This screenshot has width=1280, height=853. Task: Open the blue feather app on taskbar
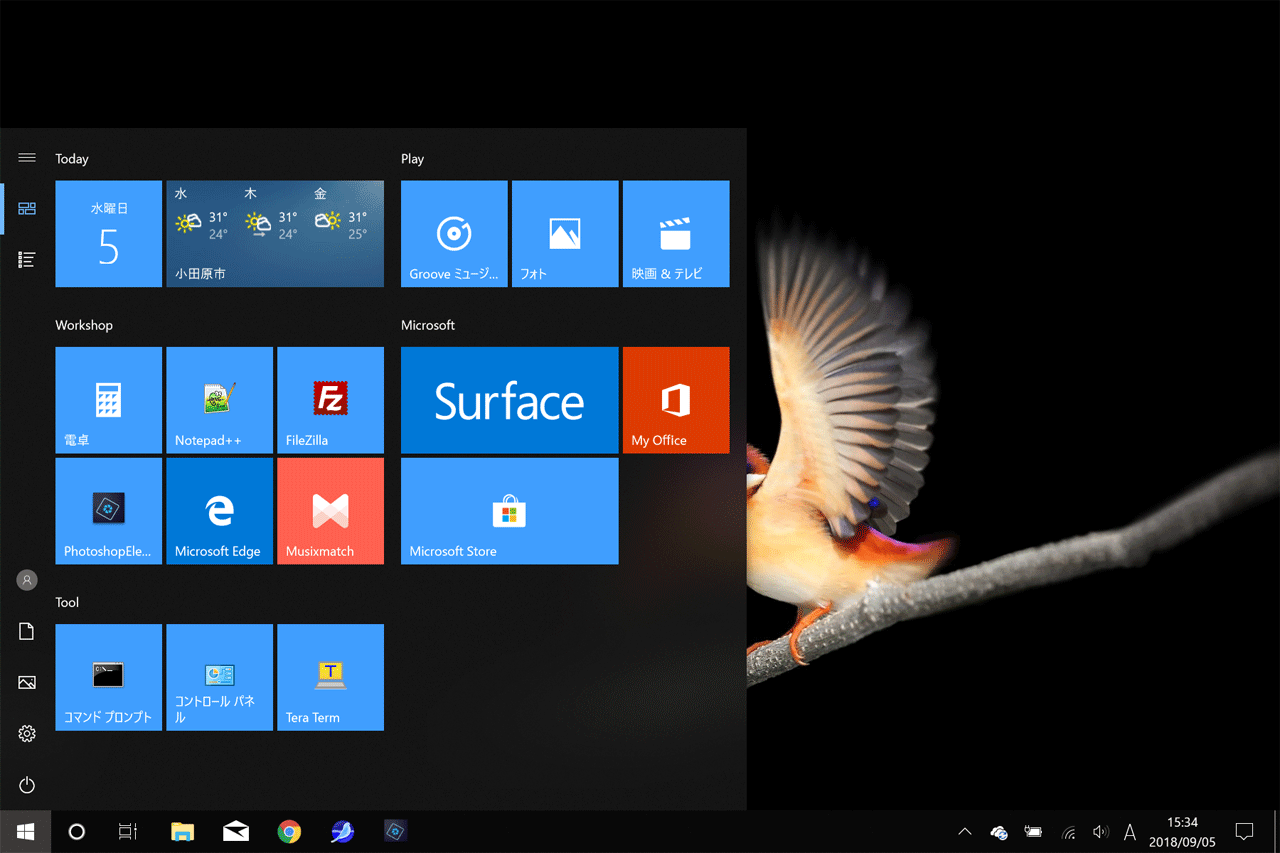pyautogui.click(x=342, y=831)
